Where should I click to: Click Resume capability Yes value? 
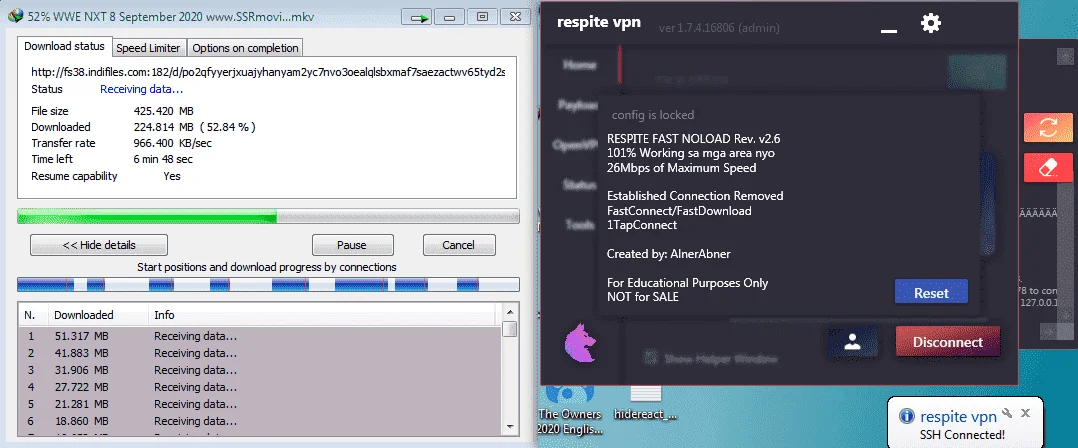coord(172,176)
